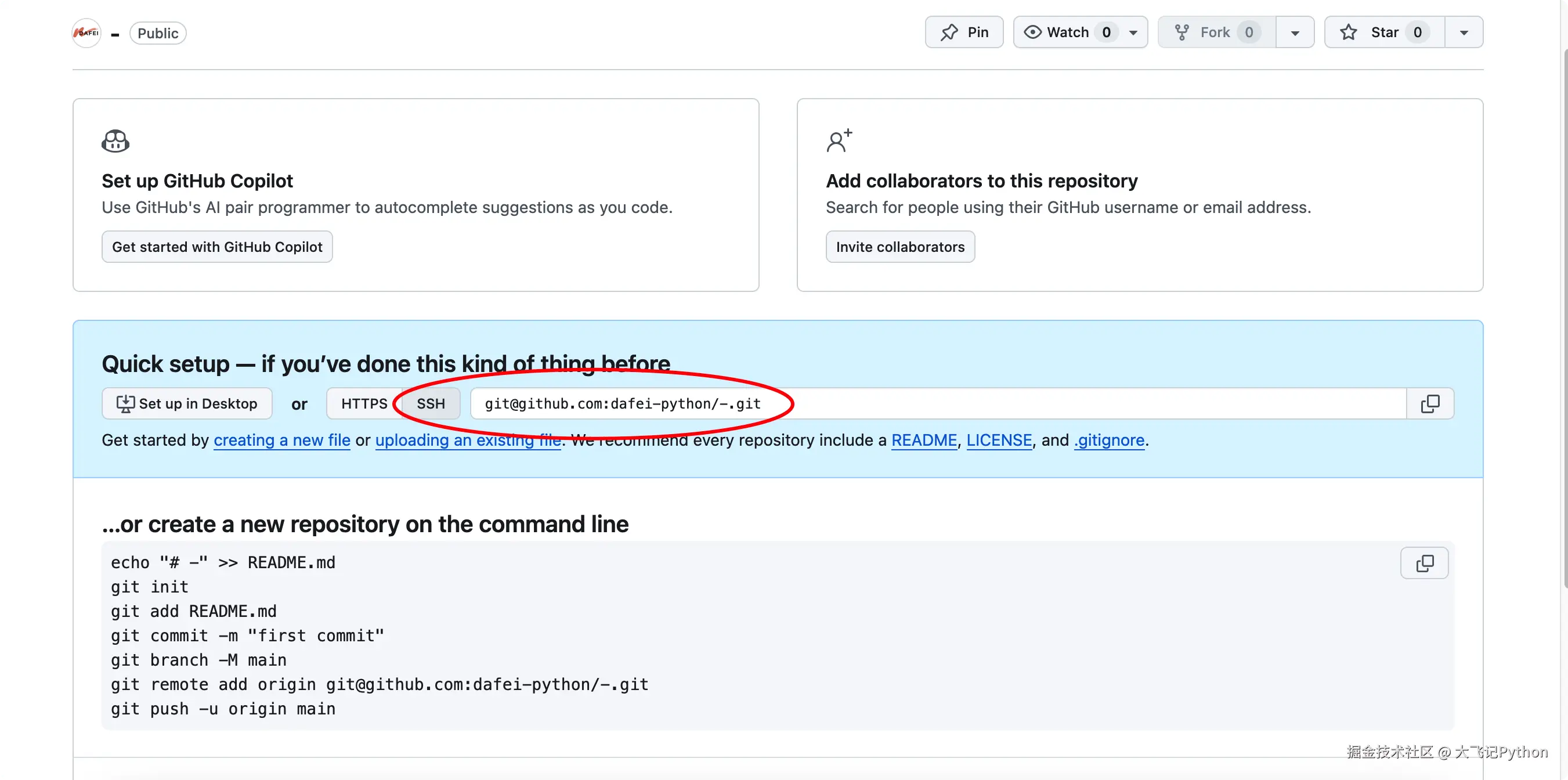
Task: Click Get started with GitHub Copilot
Action: click(x=216, y=247)
